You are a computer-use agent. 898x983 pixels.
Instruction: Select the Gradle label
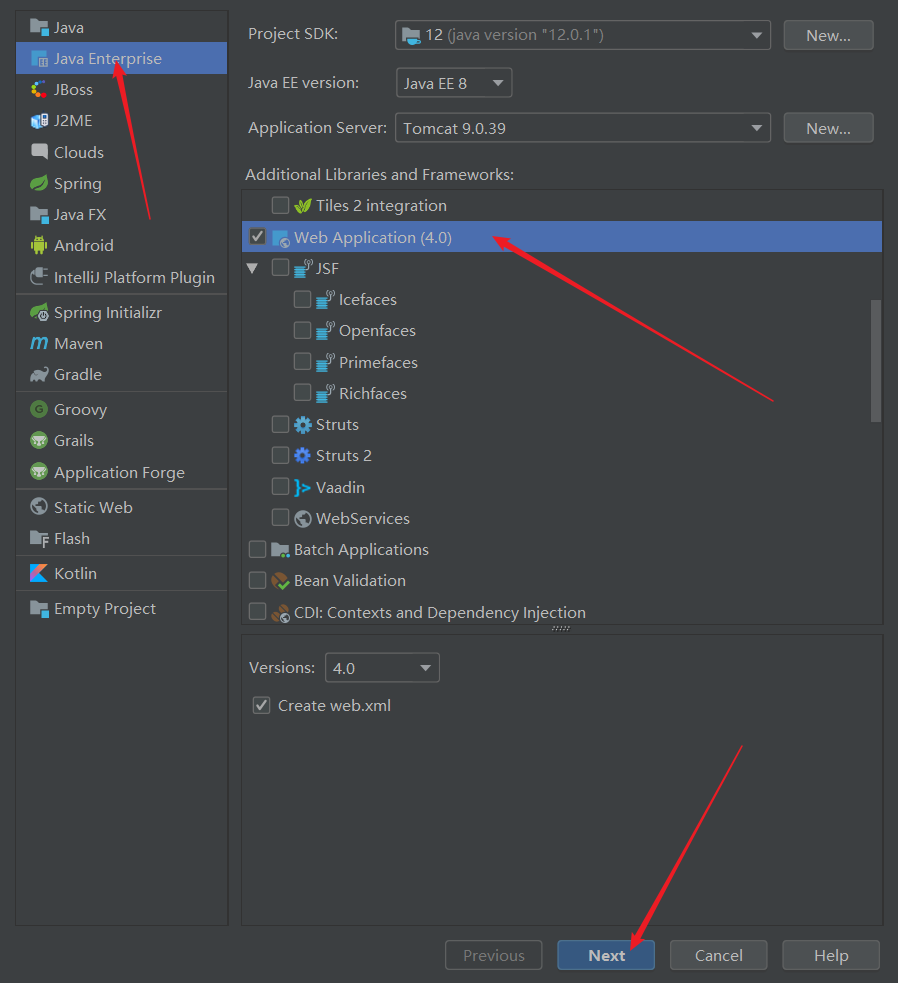78,374
